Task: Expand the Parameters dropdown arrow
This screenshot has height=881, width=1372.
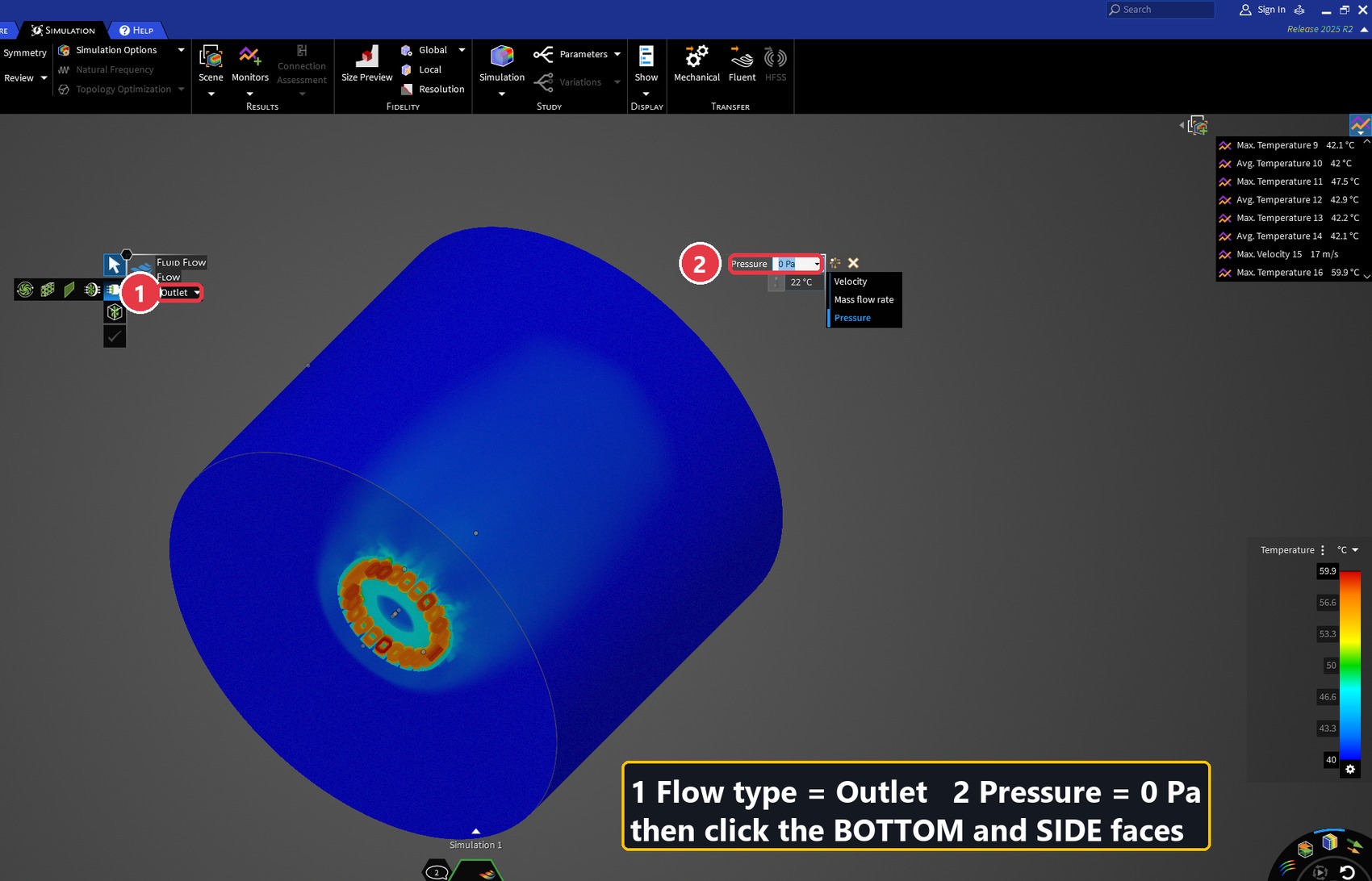Action: pos(617,54)
